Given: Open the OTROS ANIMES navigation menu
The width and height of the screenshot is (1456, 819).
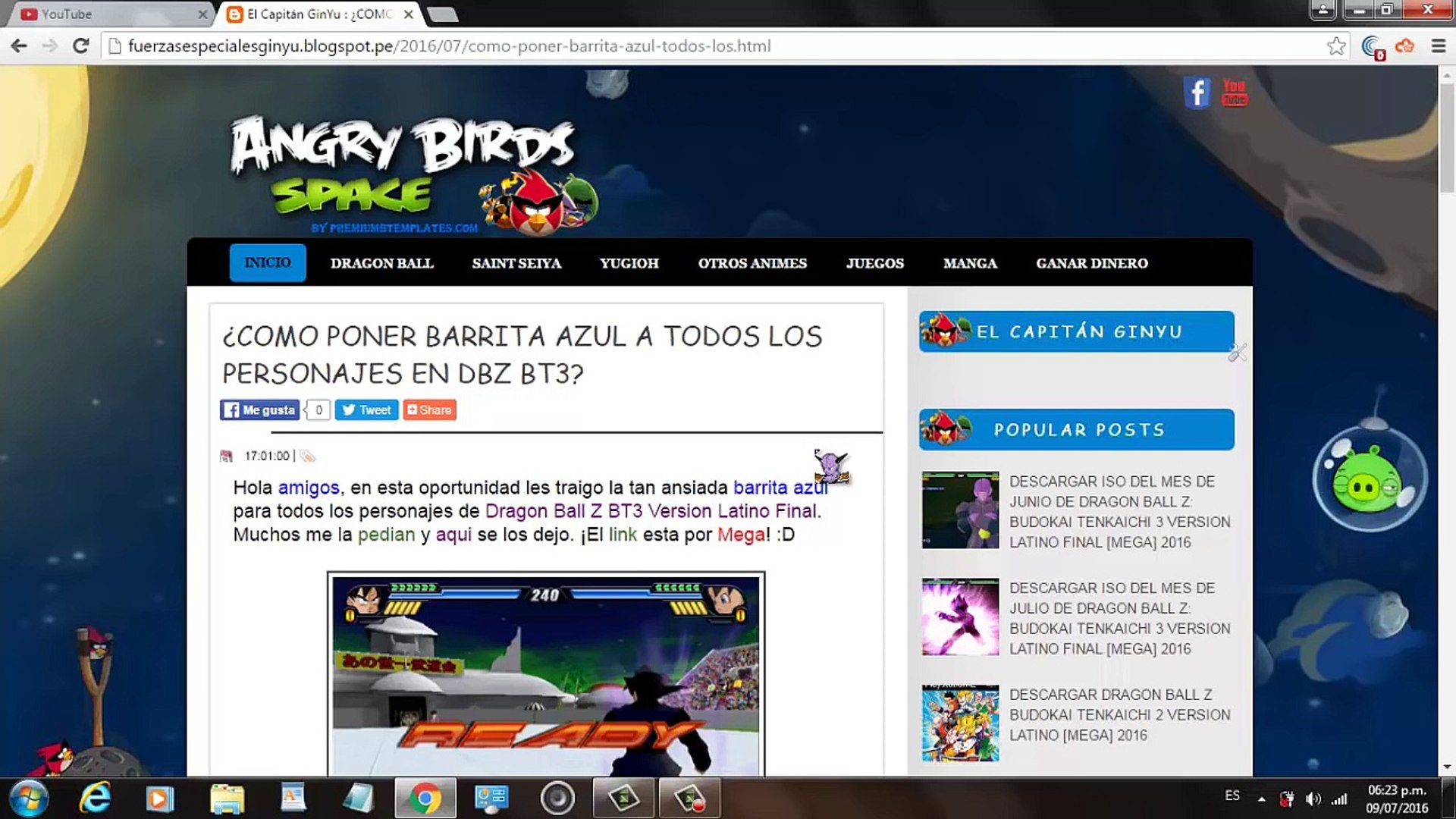Looking at the screenshot, I should [x=752, y=263].
